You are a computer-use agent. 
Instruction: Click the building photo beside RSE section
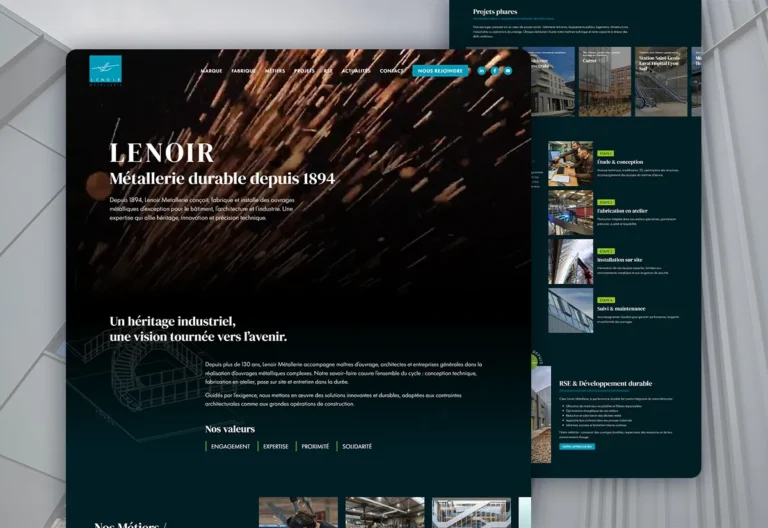(x=541, y=414)
